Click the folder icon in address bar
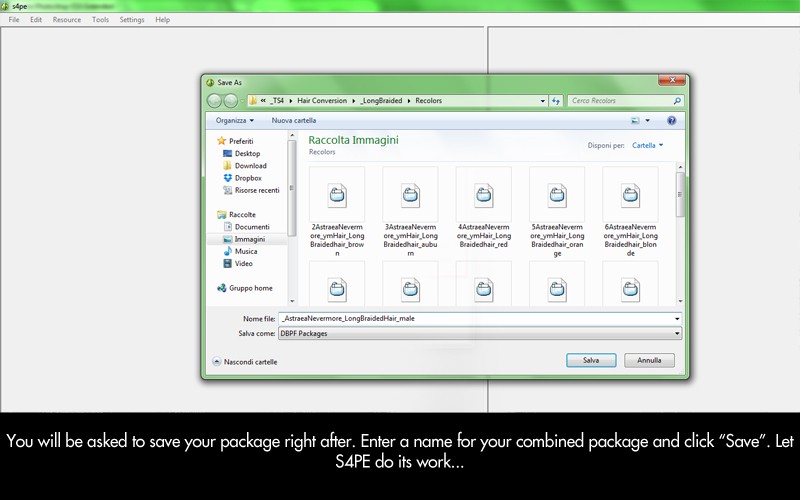 [x=253, y=101]
